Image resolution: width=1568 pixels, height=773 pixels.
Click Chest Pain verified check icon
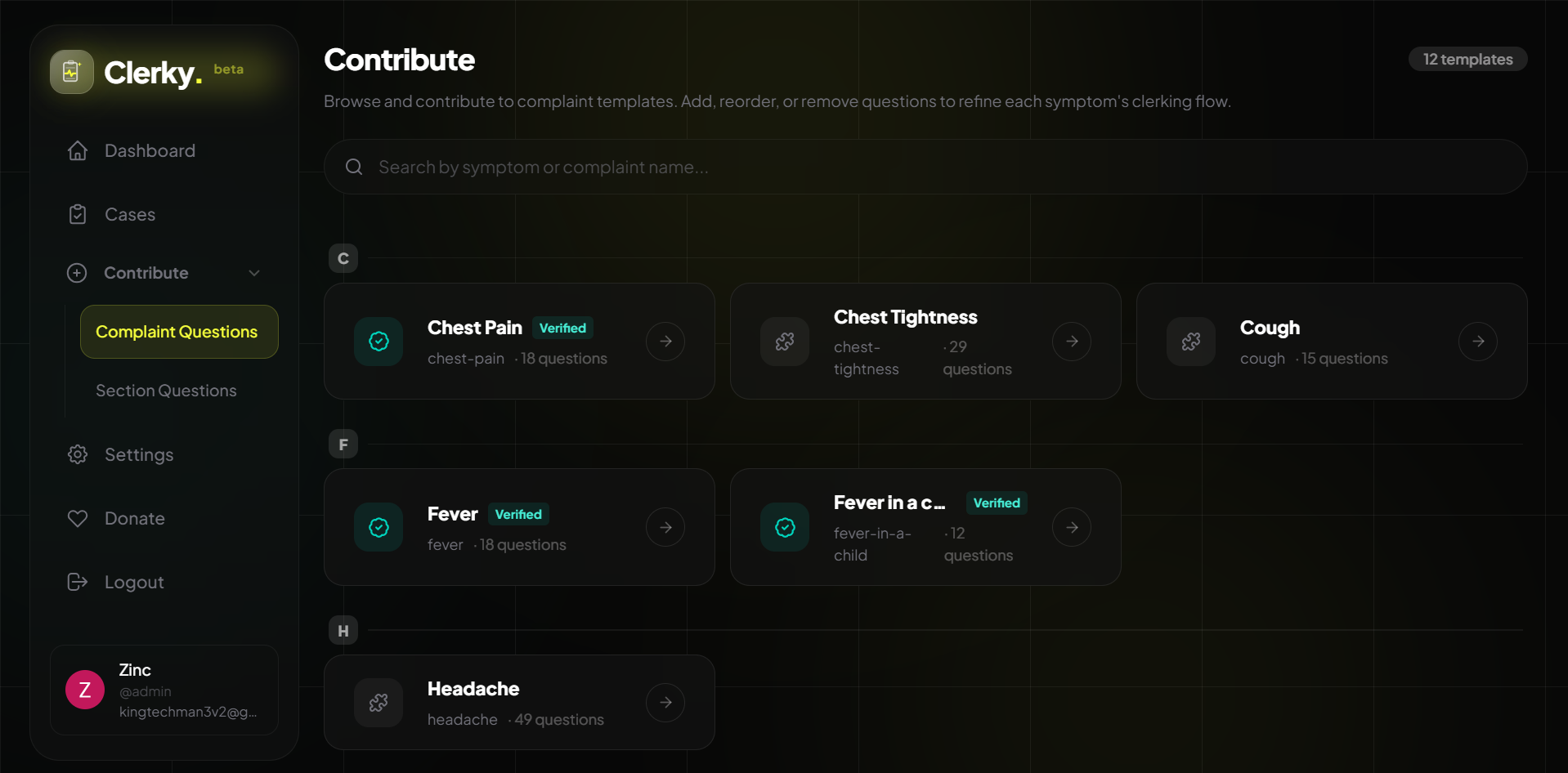379,341
